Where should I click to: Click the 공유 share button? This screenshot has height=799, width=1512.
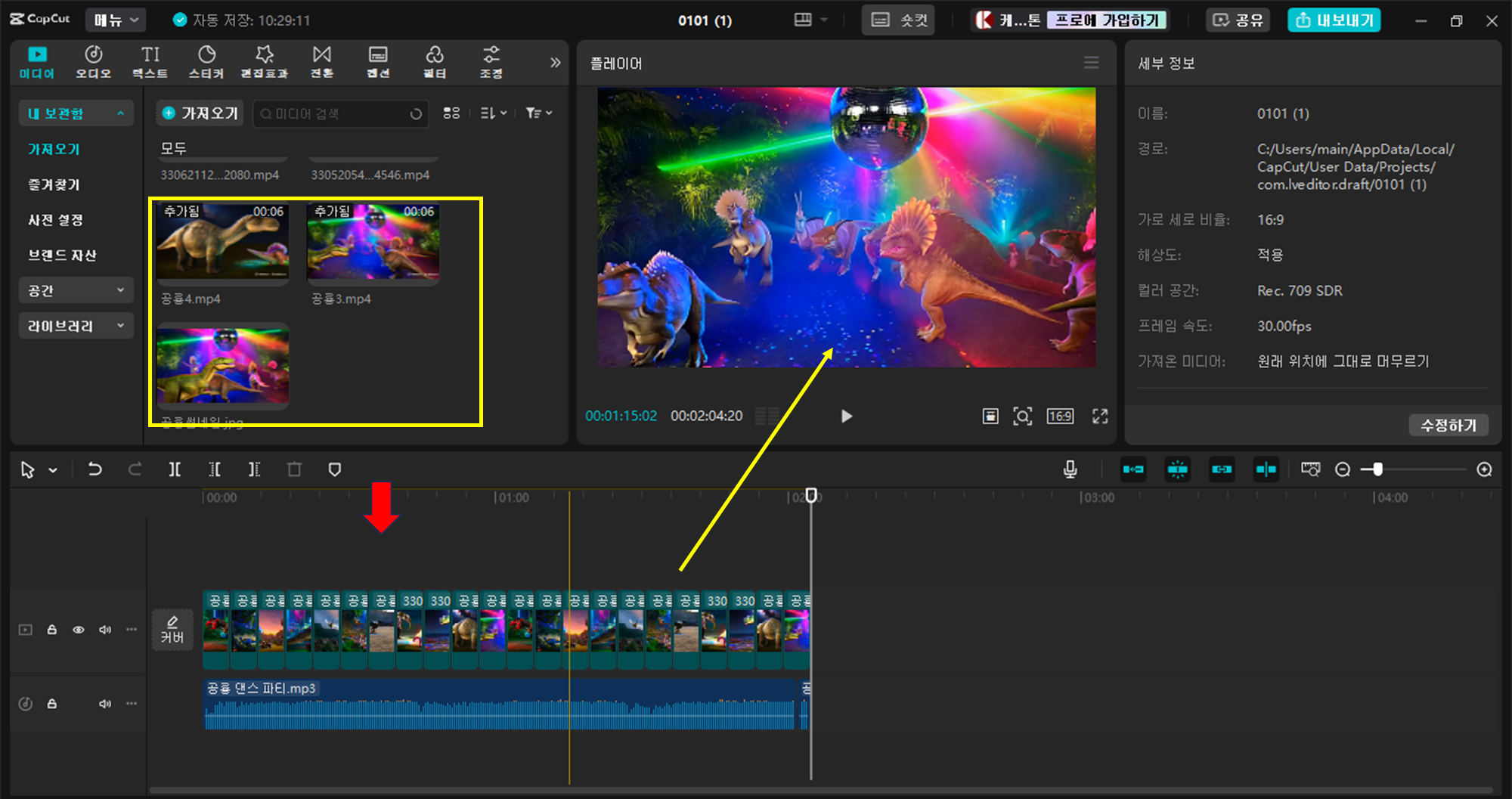click(x=1238, y=20)
